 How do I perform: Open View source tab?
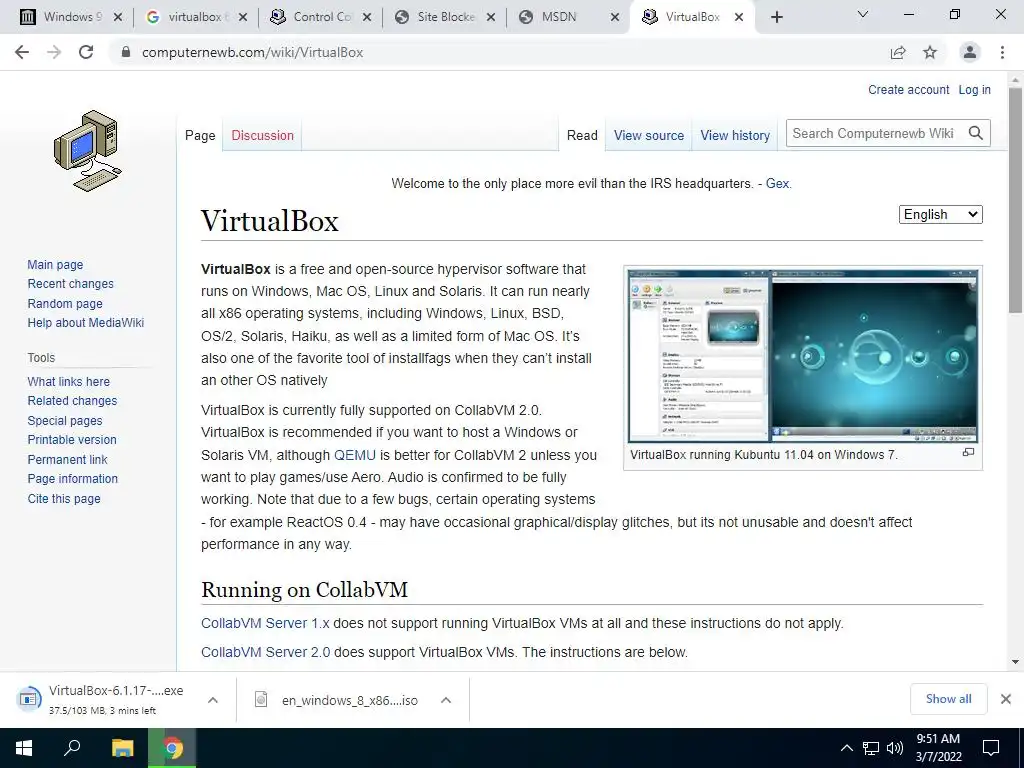pos(648,135)
